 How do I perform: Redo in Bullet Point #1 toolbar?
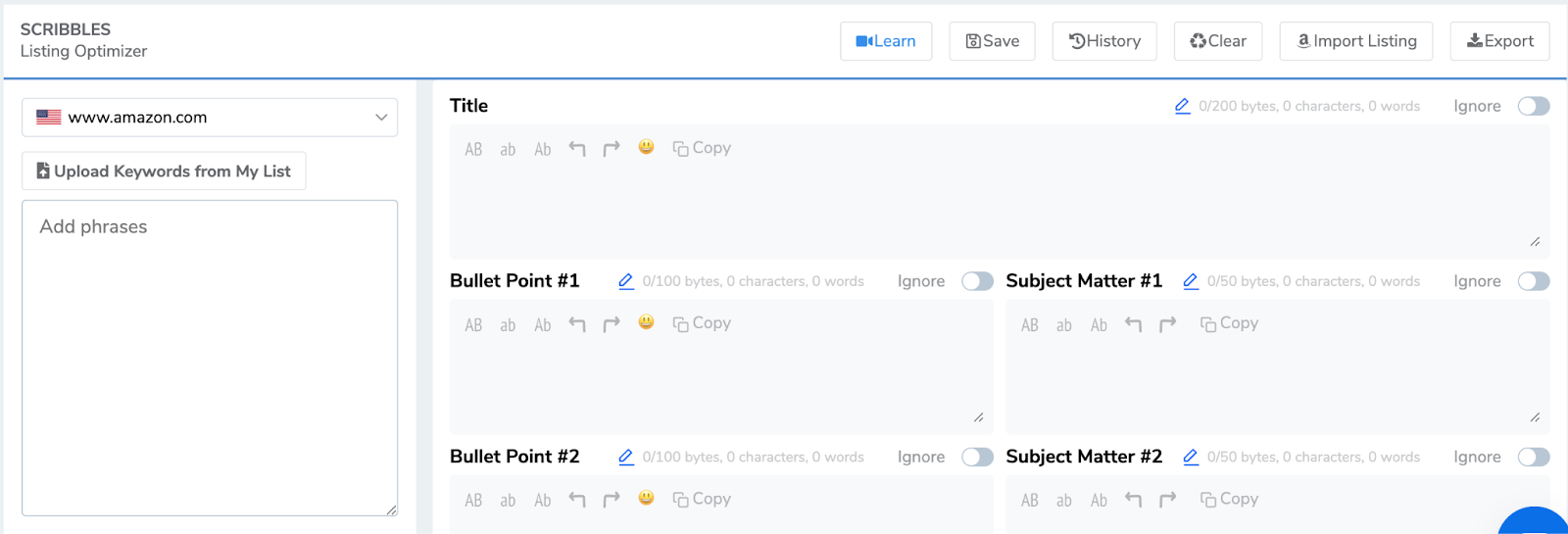tap(612, 324)
